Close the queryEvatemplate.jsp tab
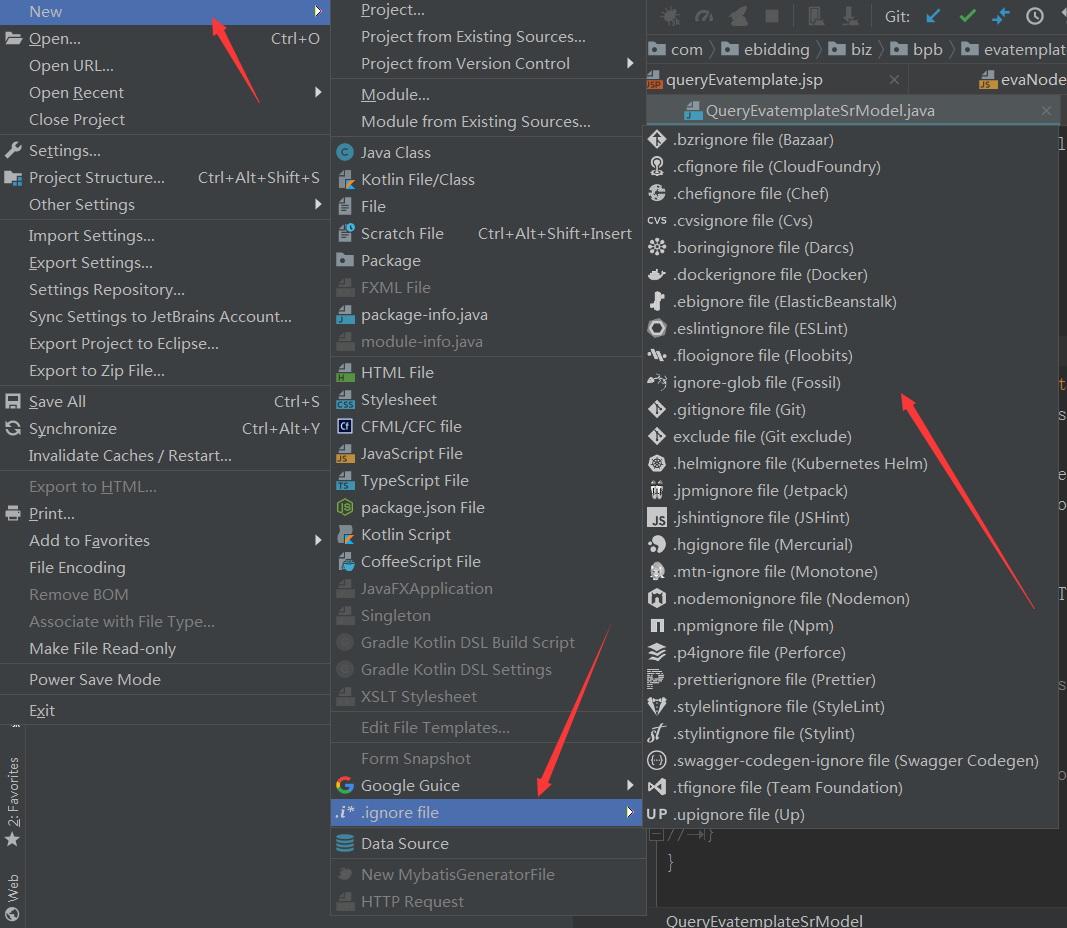This screenshot has width=1067, height=928. click(894, 80)
